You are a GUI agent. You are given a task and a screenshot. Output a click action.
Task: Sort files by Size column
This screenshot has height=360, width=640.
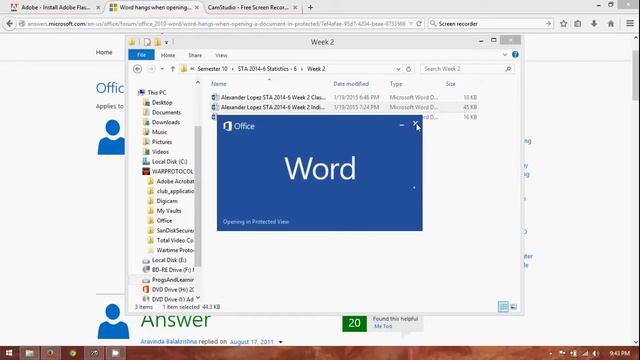450,84
